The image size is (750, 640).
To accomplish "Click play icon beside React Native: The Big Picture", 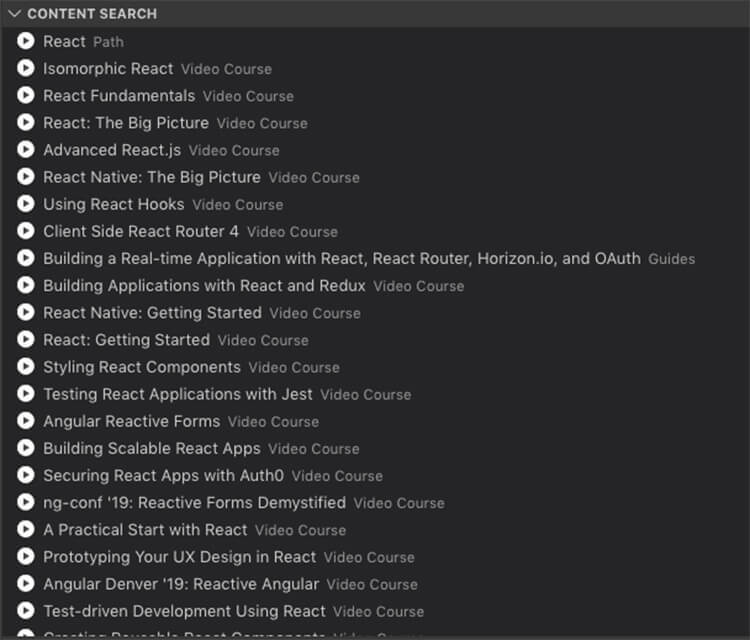I will pos(26,177).
